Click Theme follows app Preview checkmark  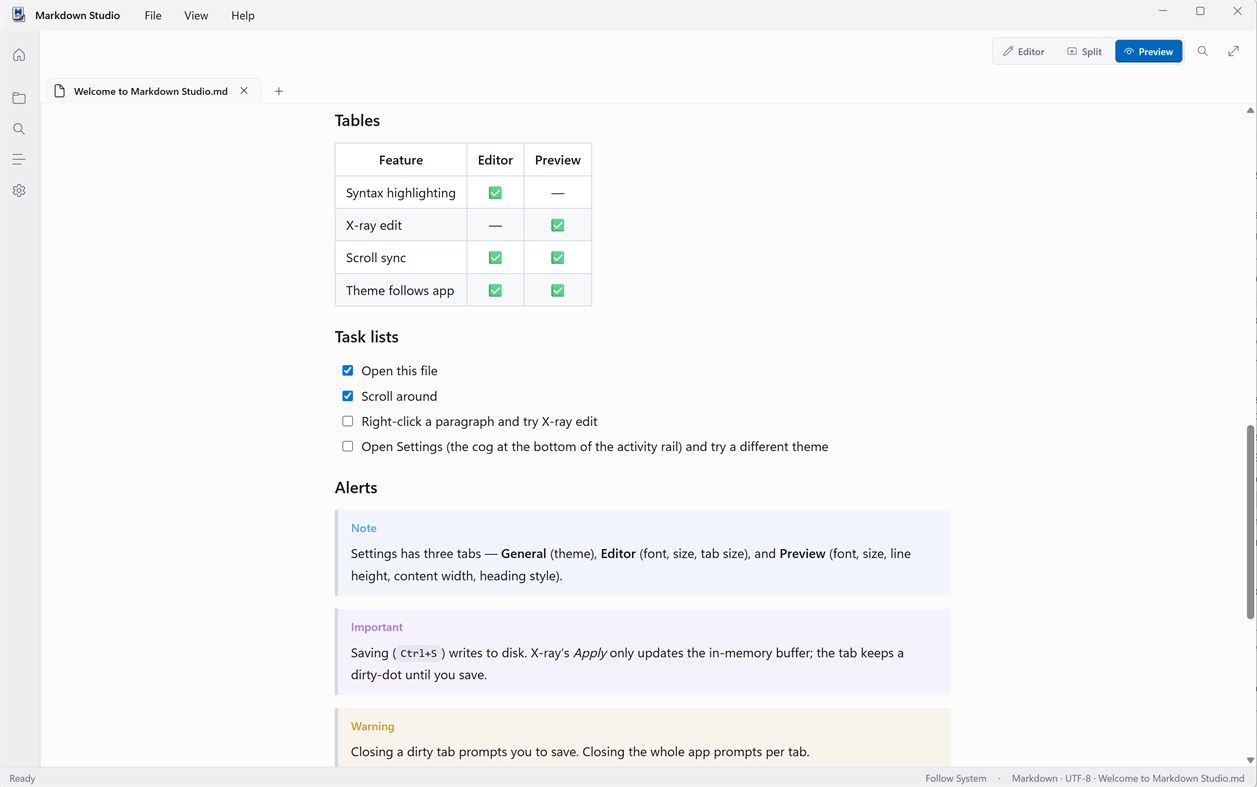[x=558, y=290]
